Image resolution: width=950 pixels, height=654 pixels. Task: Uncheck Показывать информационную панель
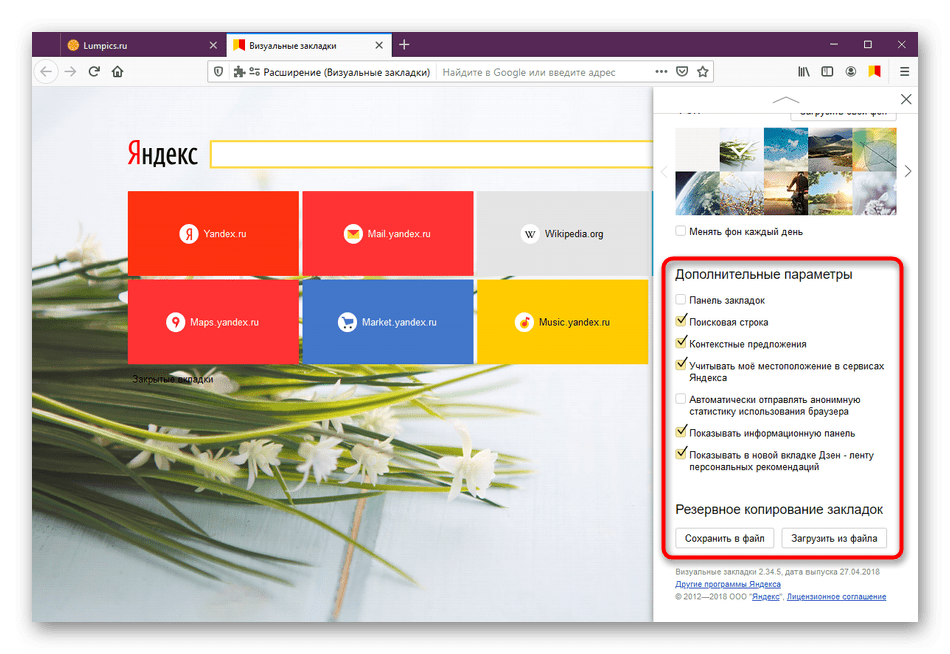(x=681, y=432)
